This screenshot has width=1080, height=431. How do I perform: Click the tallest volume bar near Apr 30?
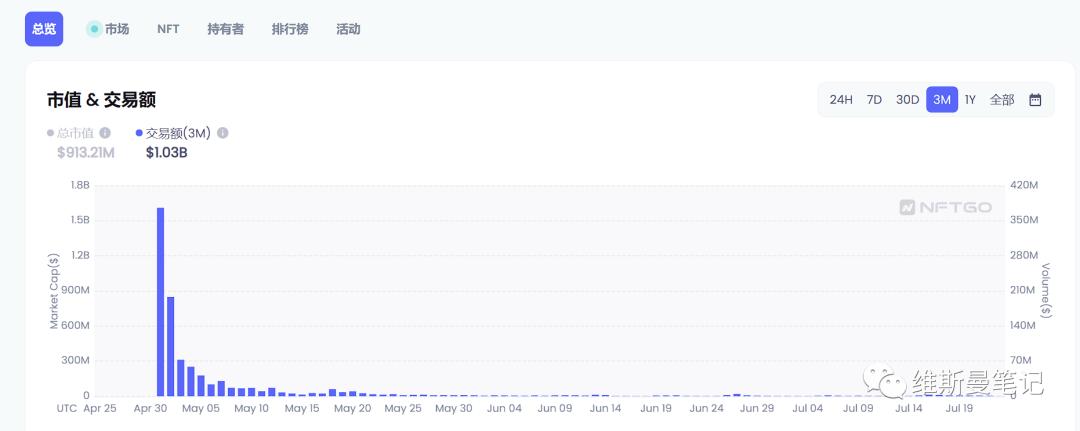click(160, 302)
